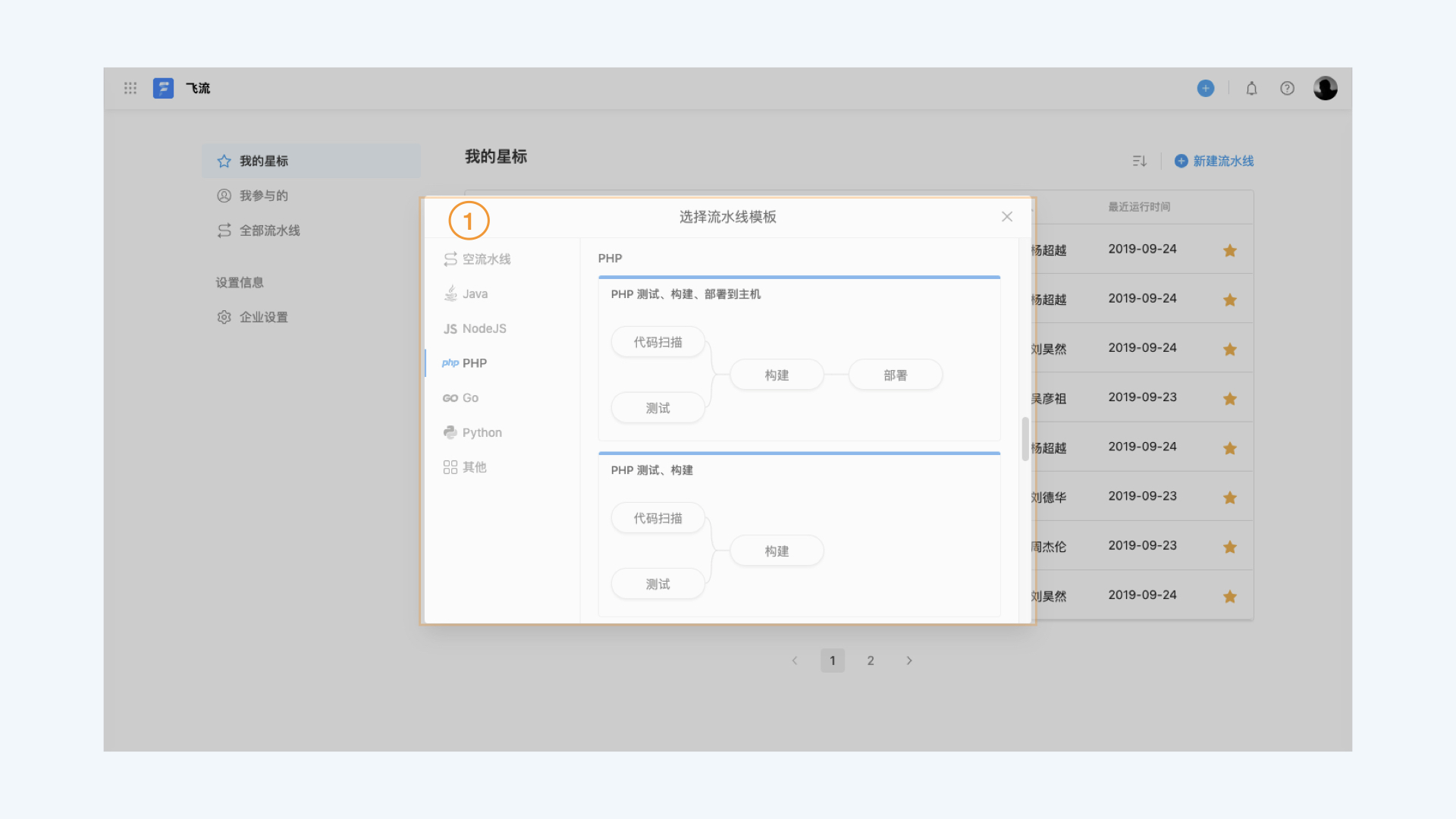The height and width of the screenshot is (819, 1456).
Task: Open the app grid launcher icon
Action: point(130,88)
